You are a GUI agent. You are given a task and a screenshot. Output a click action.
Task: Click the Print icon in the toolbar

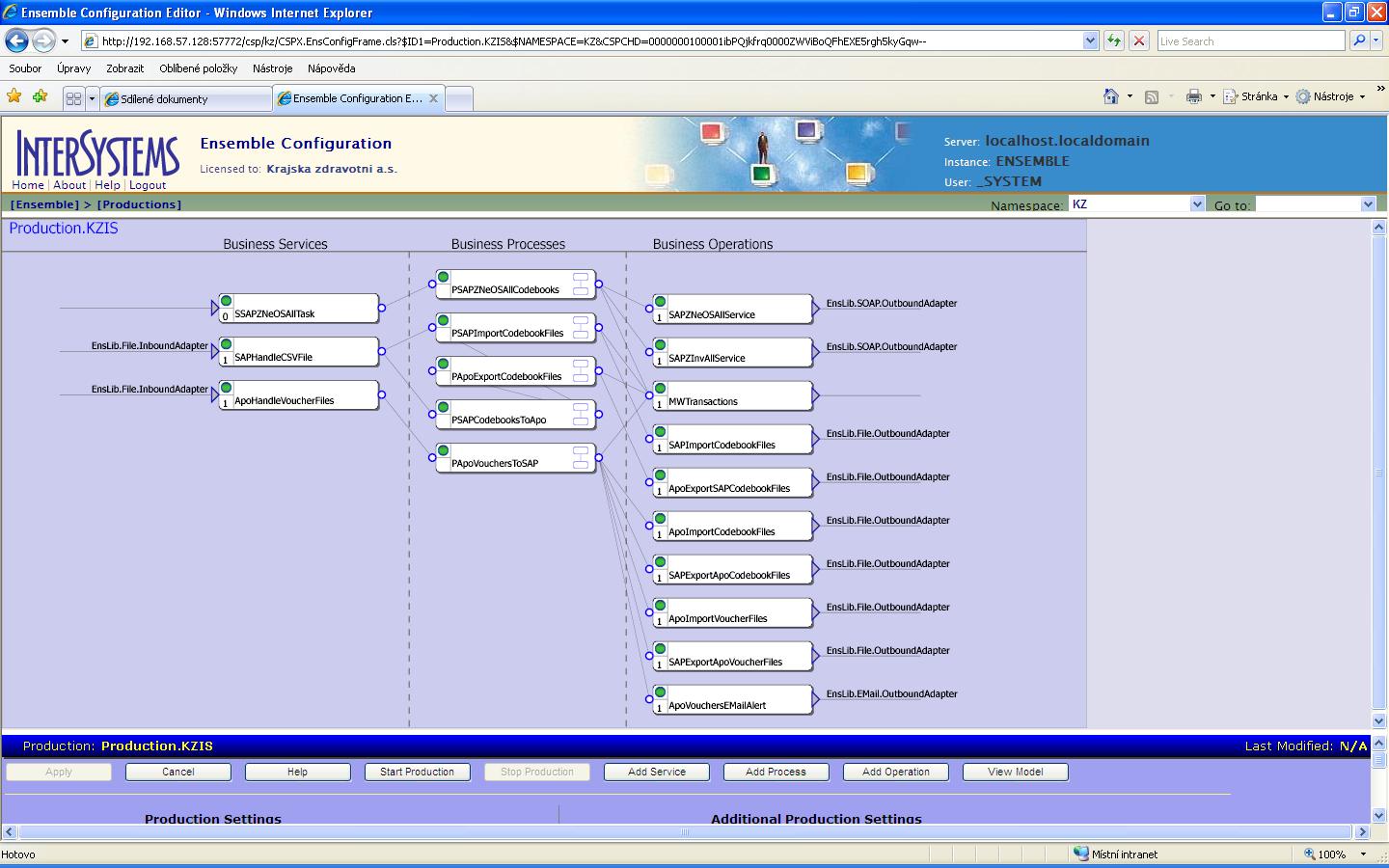1193,96
